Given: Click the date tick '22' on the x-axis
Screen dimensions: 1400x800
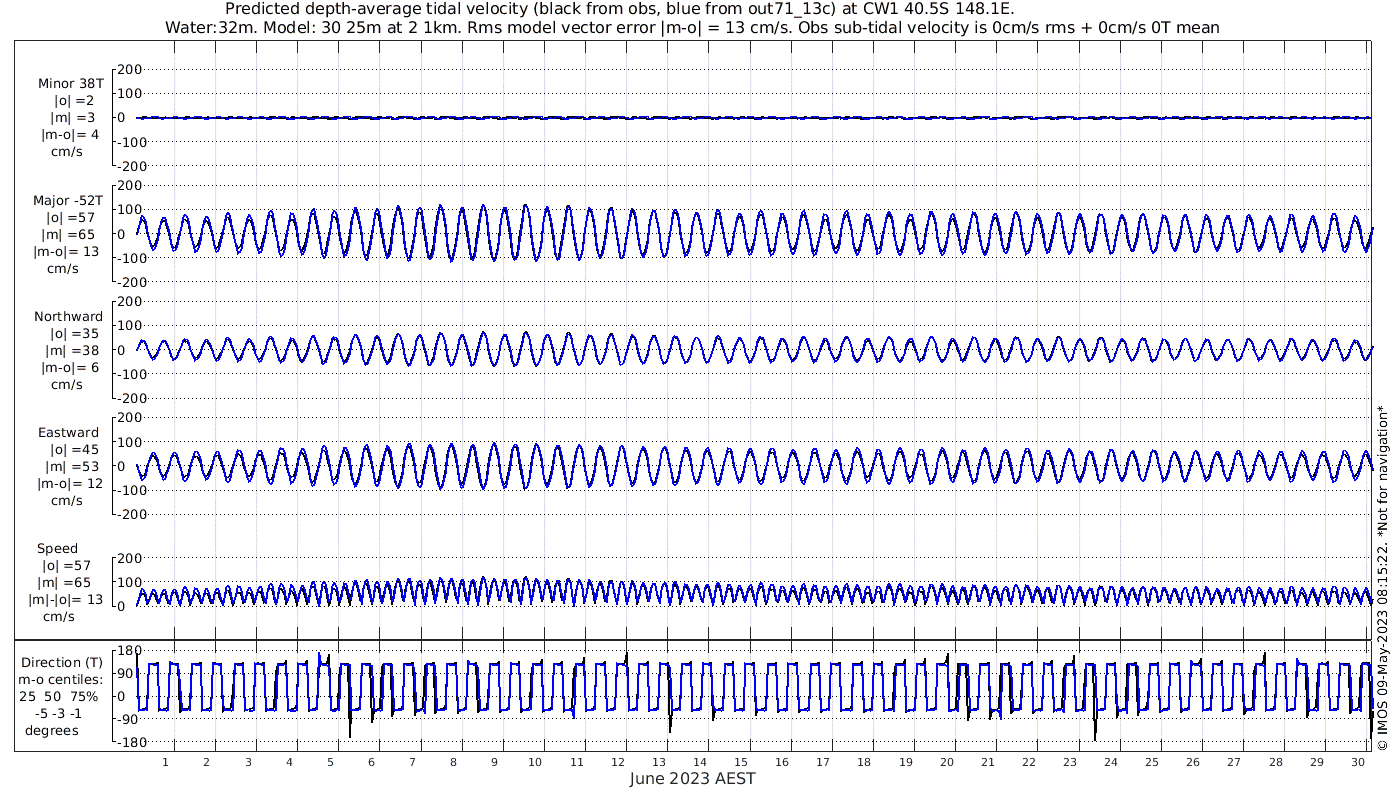Looking at the screenshot, I should coord(1028,762).
